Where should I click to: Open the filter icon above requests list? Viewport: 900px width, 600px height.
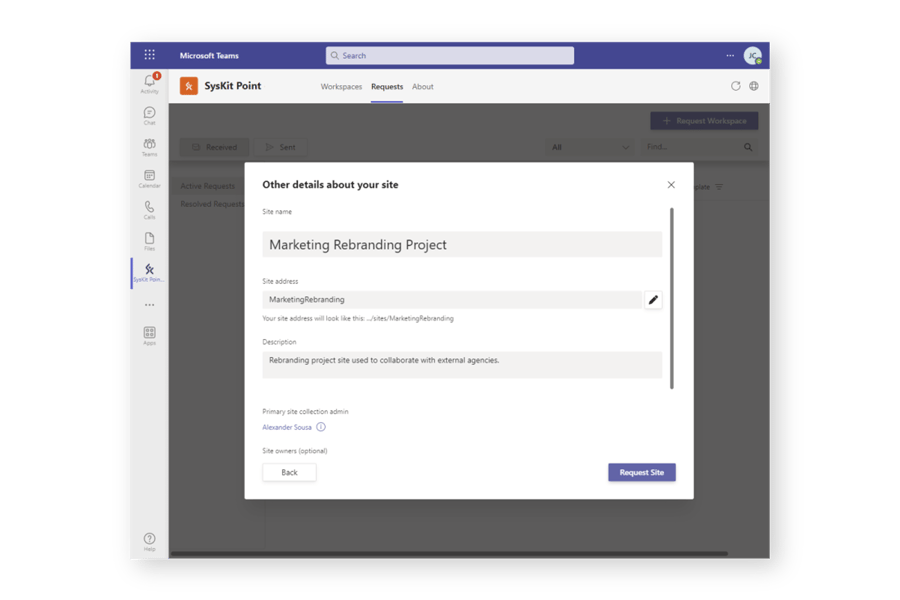point(719,187)
